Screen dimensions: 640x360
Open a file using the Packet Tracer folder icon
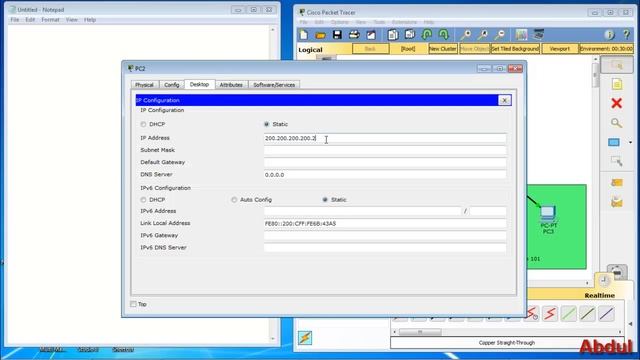pyautogui.click(x=321, y=35)
